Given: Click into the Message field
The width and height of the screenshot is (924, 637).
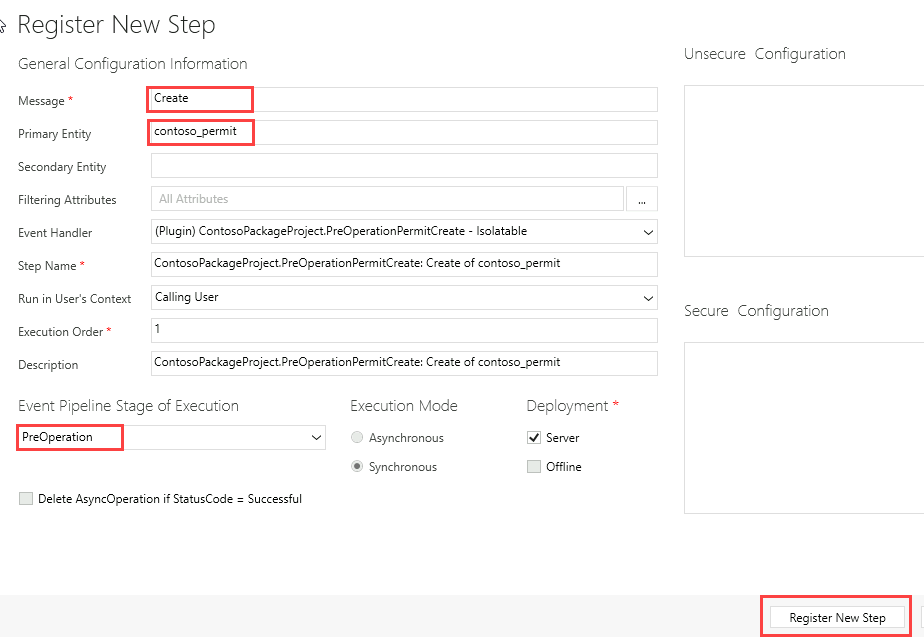Looking at the screenshot, I should pos(404,99).
